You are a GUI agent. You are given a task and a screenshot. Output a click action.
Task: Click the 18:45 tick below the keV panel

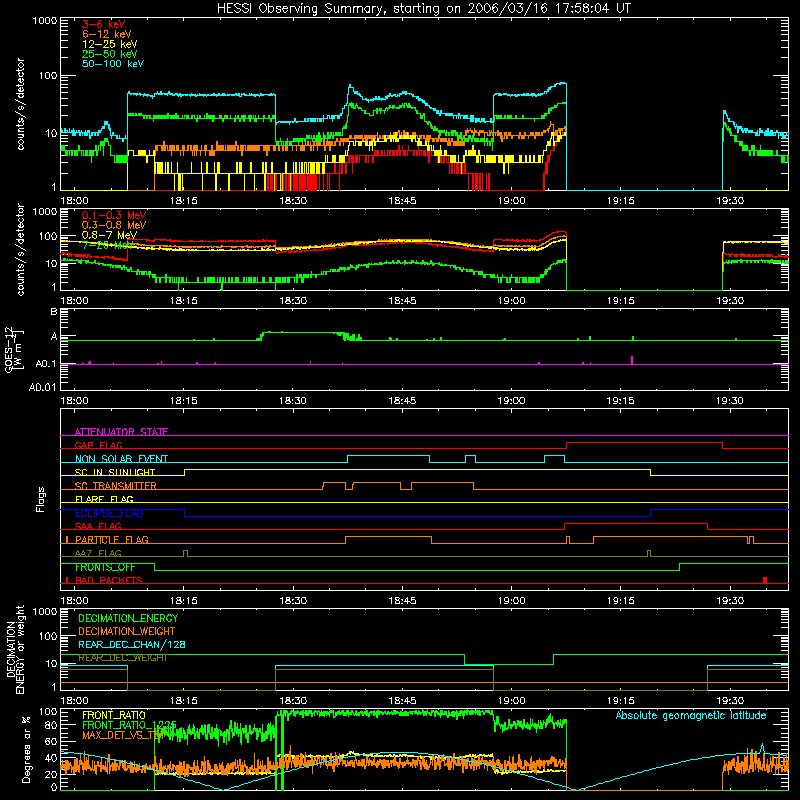[402, 201]
